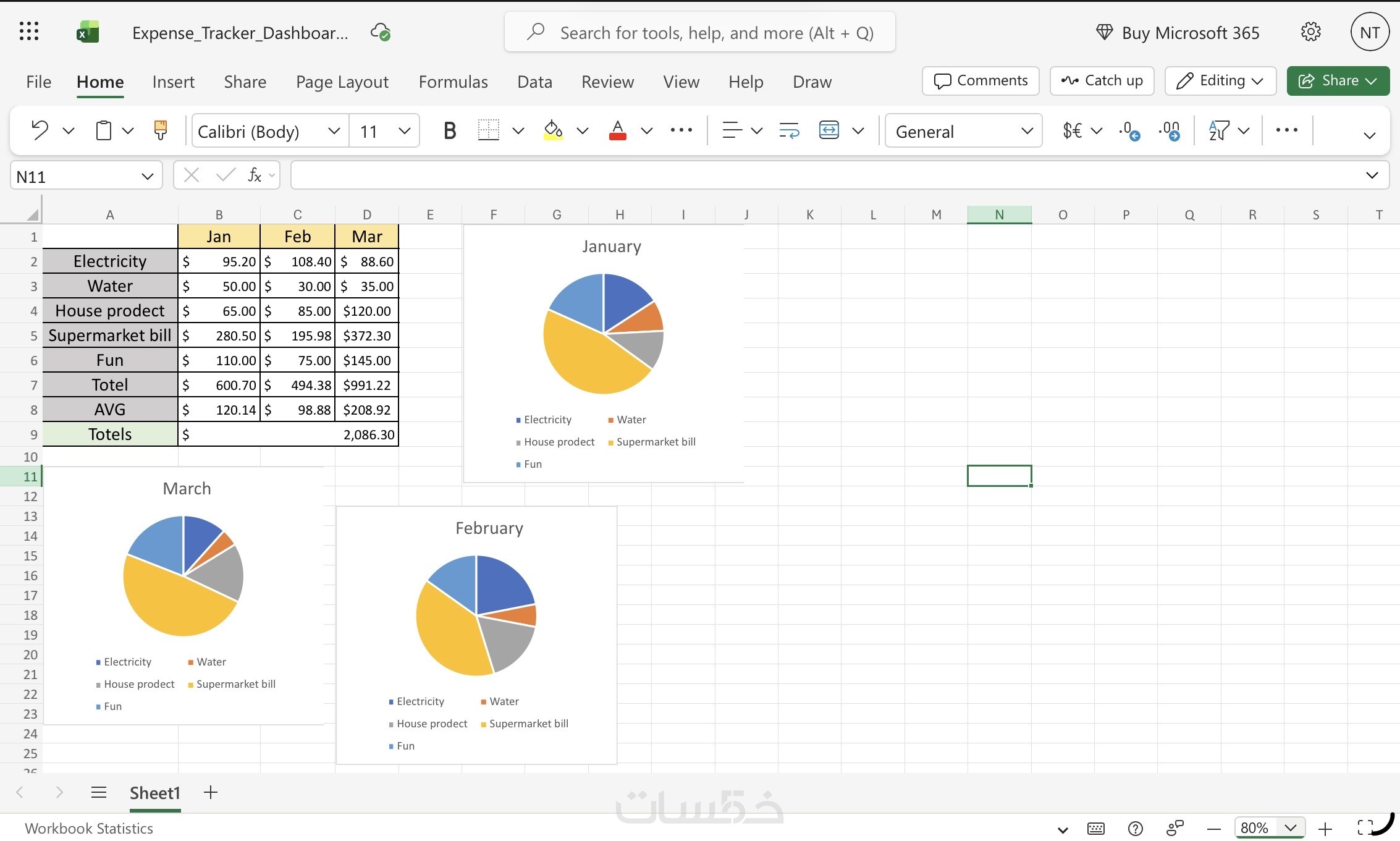Open the General number format dropdown
Image resolution: width=1400 pixels, height=841 pixels.
[x=964, y=130]
